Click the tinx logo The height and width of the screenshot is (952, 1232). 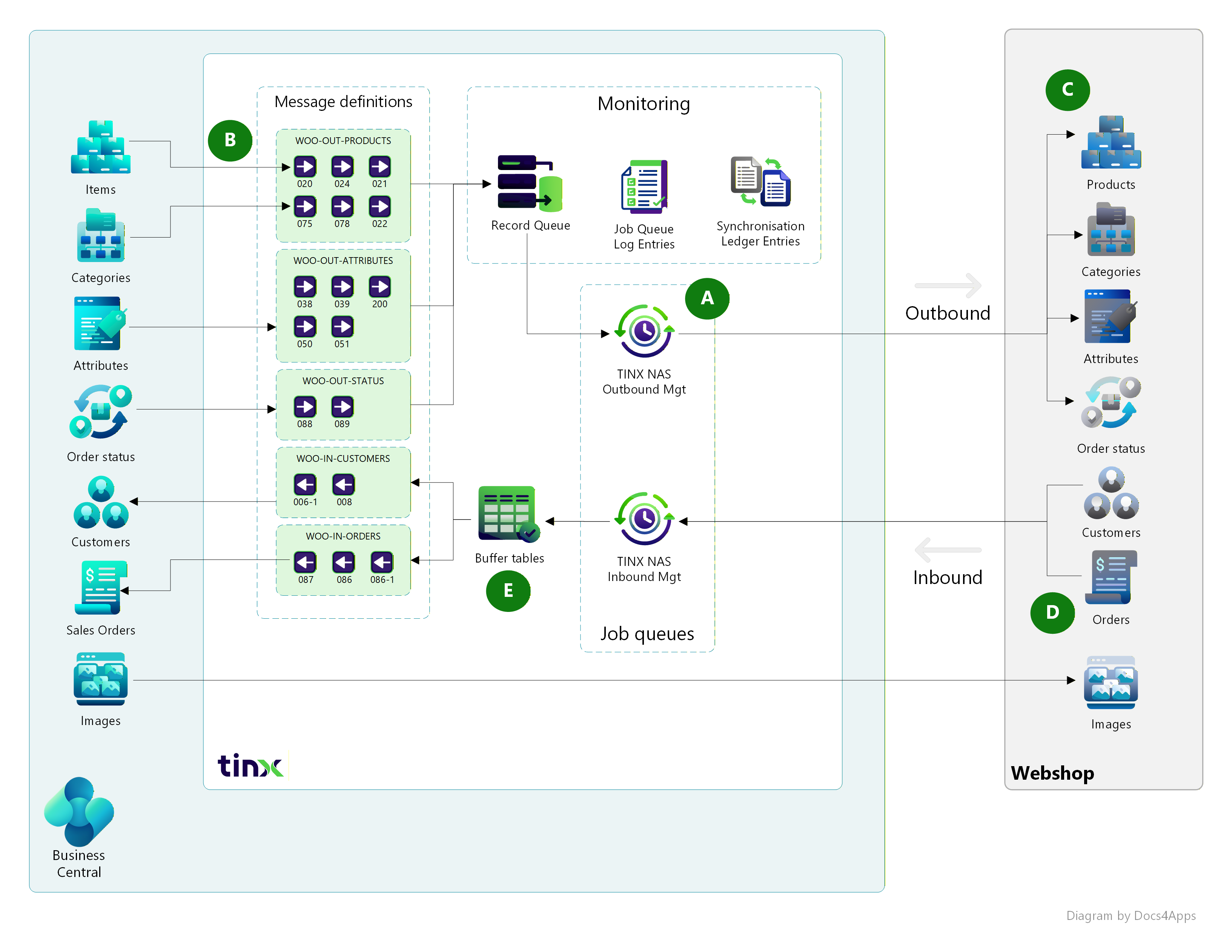pyautogui.click(x=250, y=765)
